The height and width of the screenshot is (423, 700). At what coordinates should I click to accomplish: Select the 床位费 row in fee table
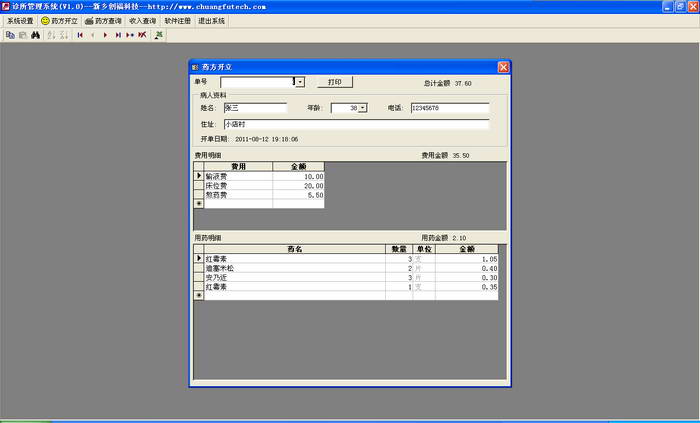point(237,185)
